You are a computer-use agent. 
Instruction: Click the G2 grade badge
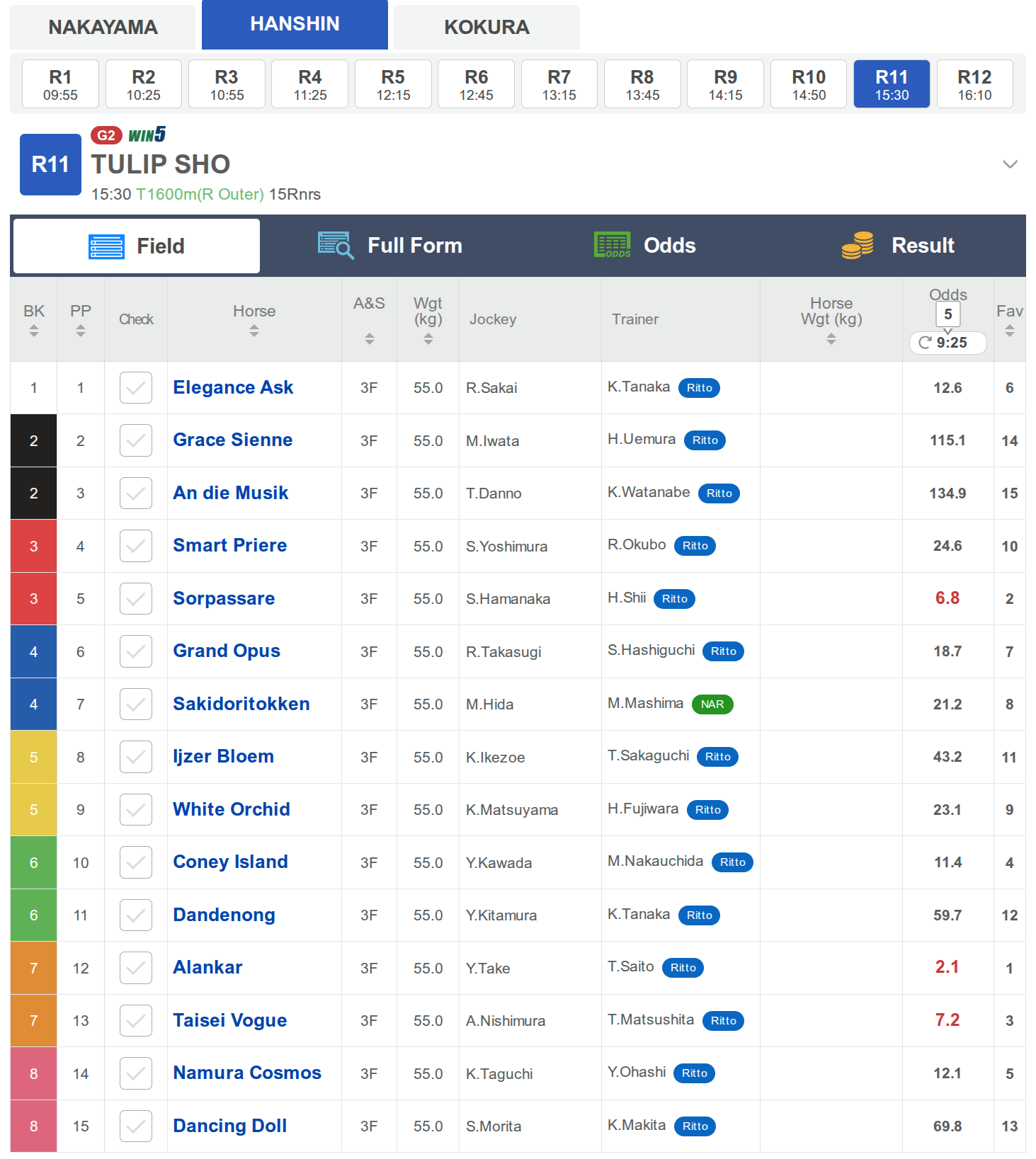(106, 135)
